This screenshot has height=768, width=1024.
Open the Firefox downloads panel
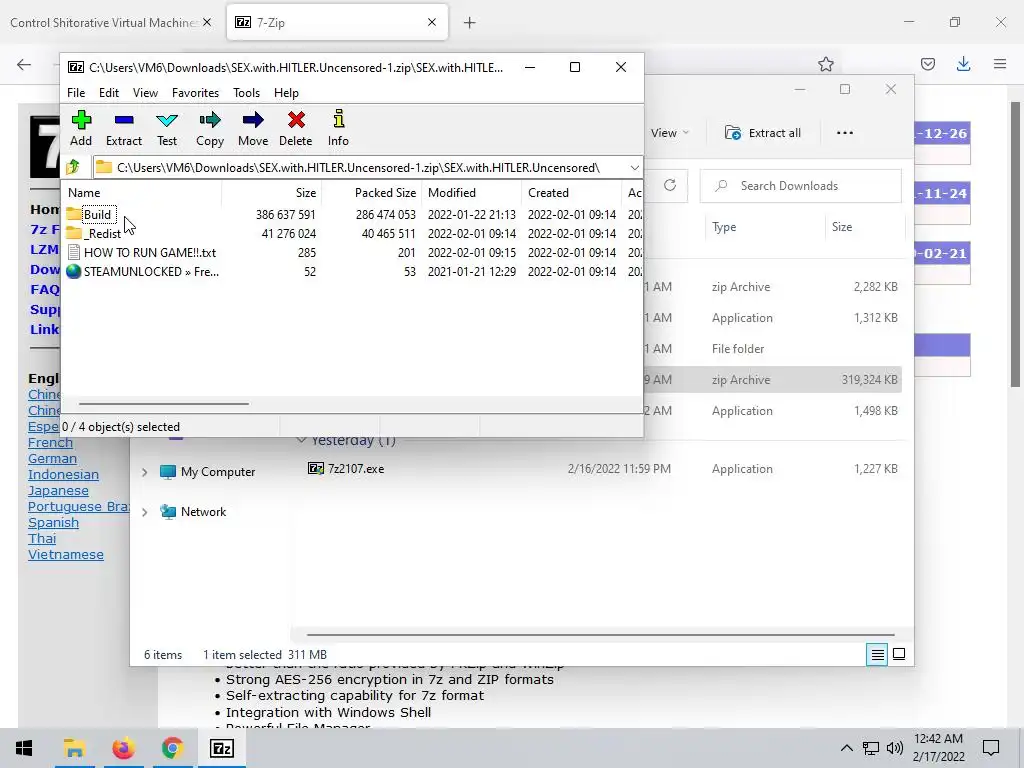963,64
